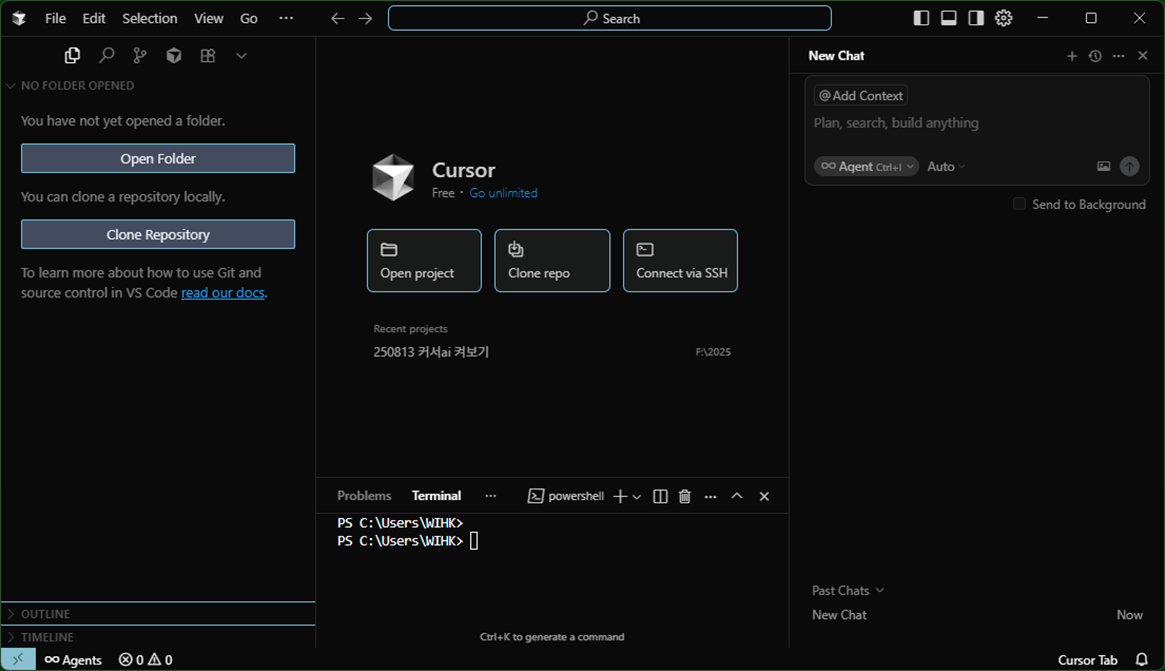The height and width of the screenshot is (671, 1165).
Task: Click the remote window status bar icon
Action: click(18, 659)
